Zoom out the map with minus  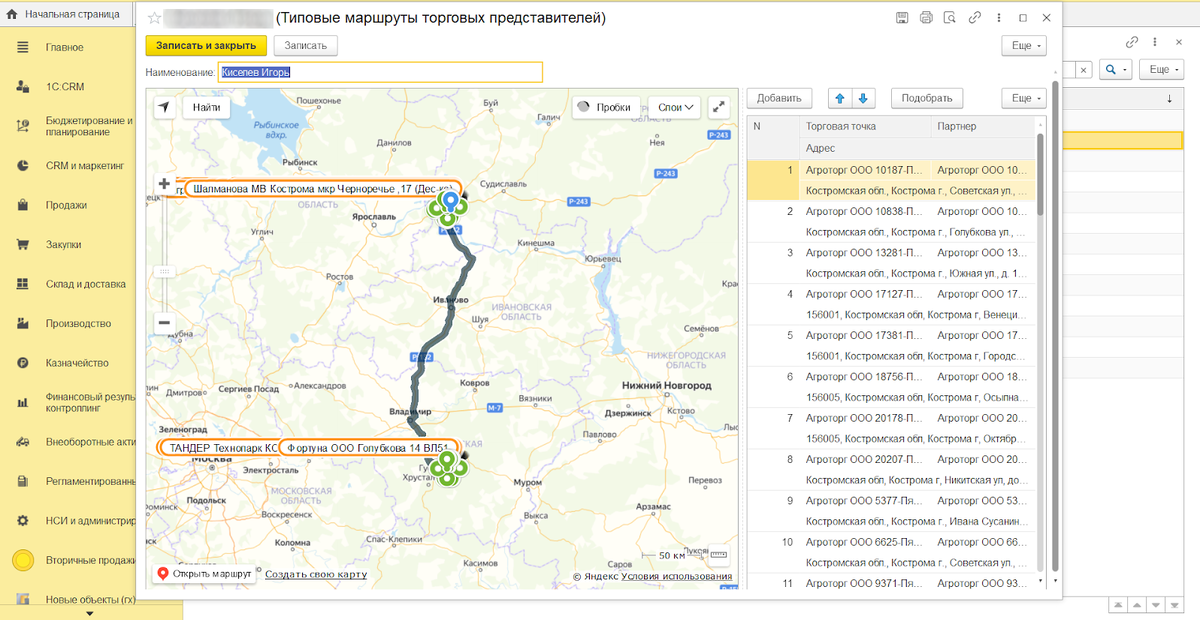tap(164, 323)
